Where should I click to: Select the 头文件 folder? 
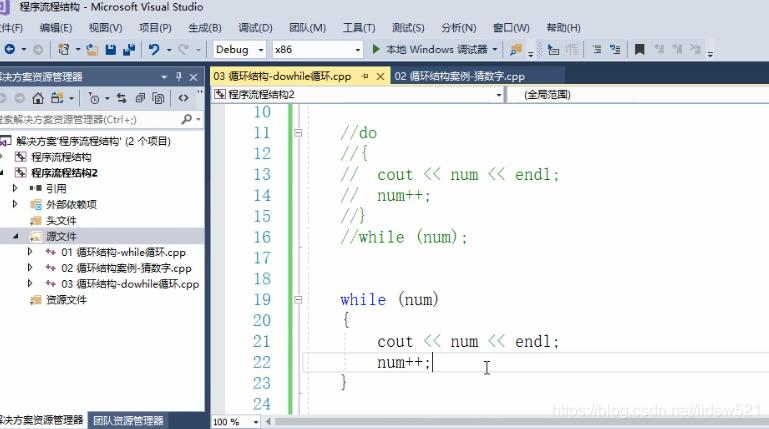point(61,220)
